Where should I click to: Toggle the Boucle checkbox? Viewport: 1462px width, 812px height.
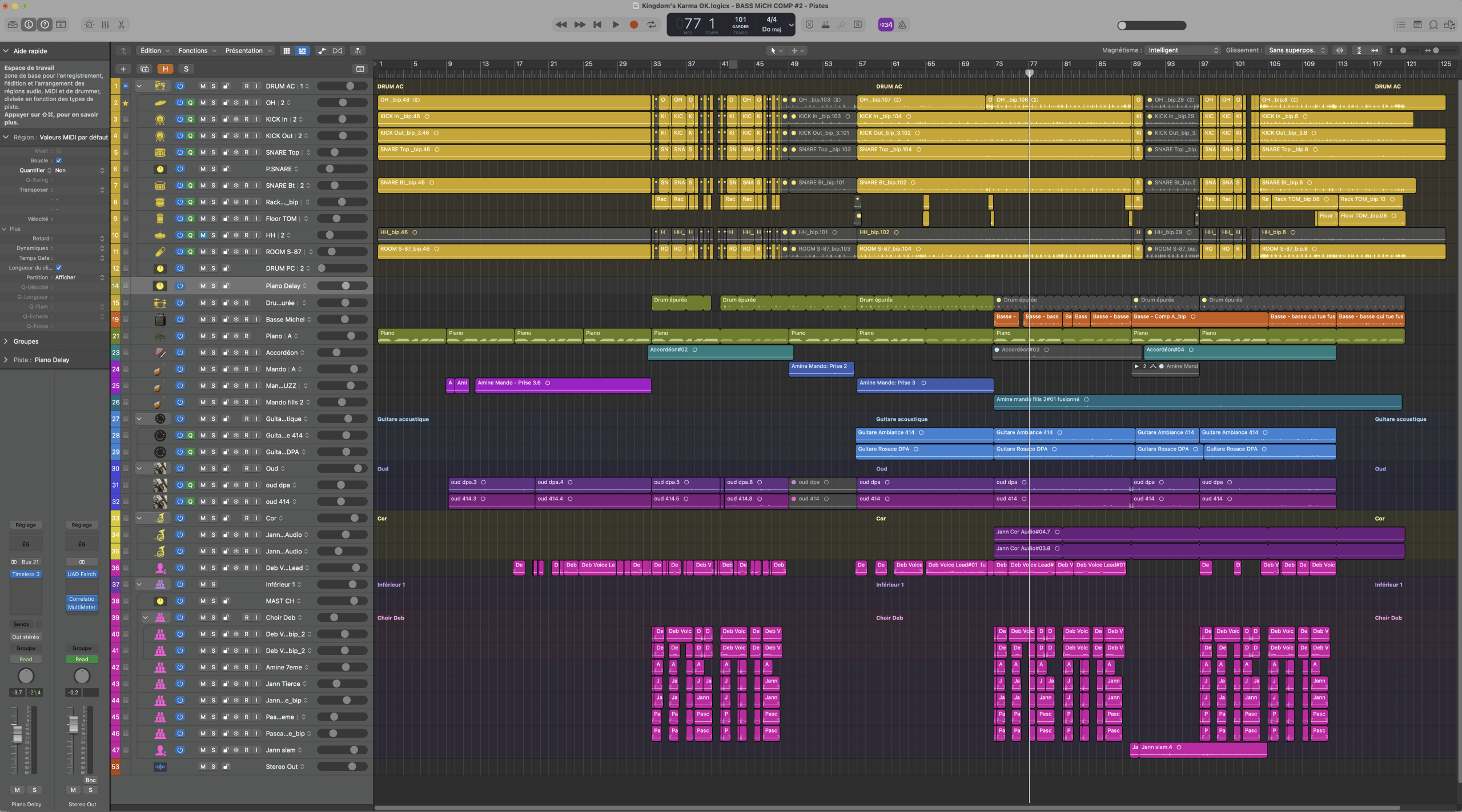tap(58, 161)
